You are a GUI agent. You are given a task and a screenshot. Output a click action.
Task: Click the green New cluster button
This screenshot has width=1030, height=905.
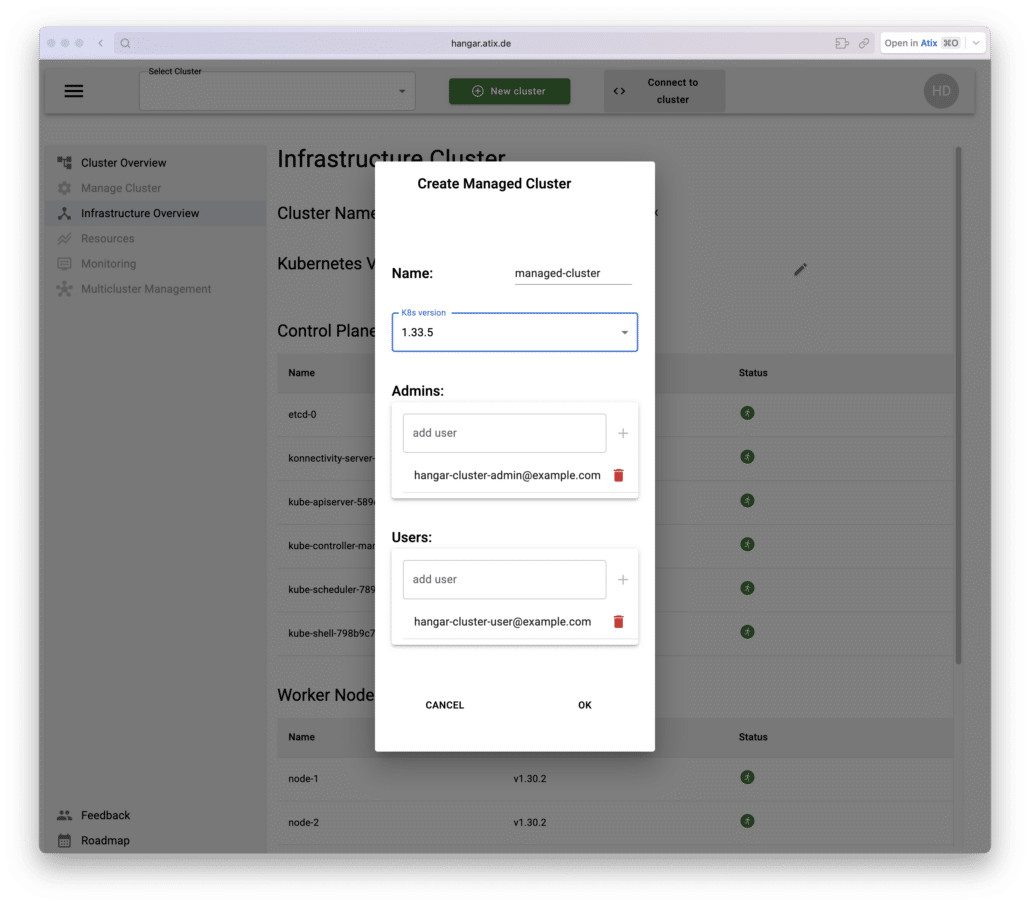(509, 91)
